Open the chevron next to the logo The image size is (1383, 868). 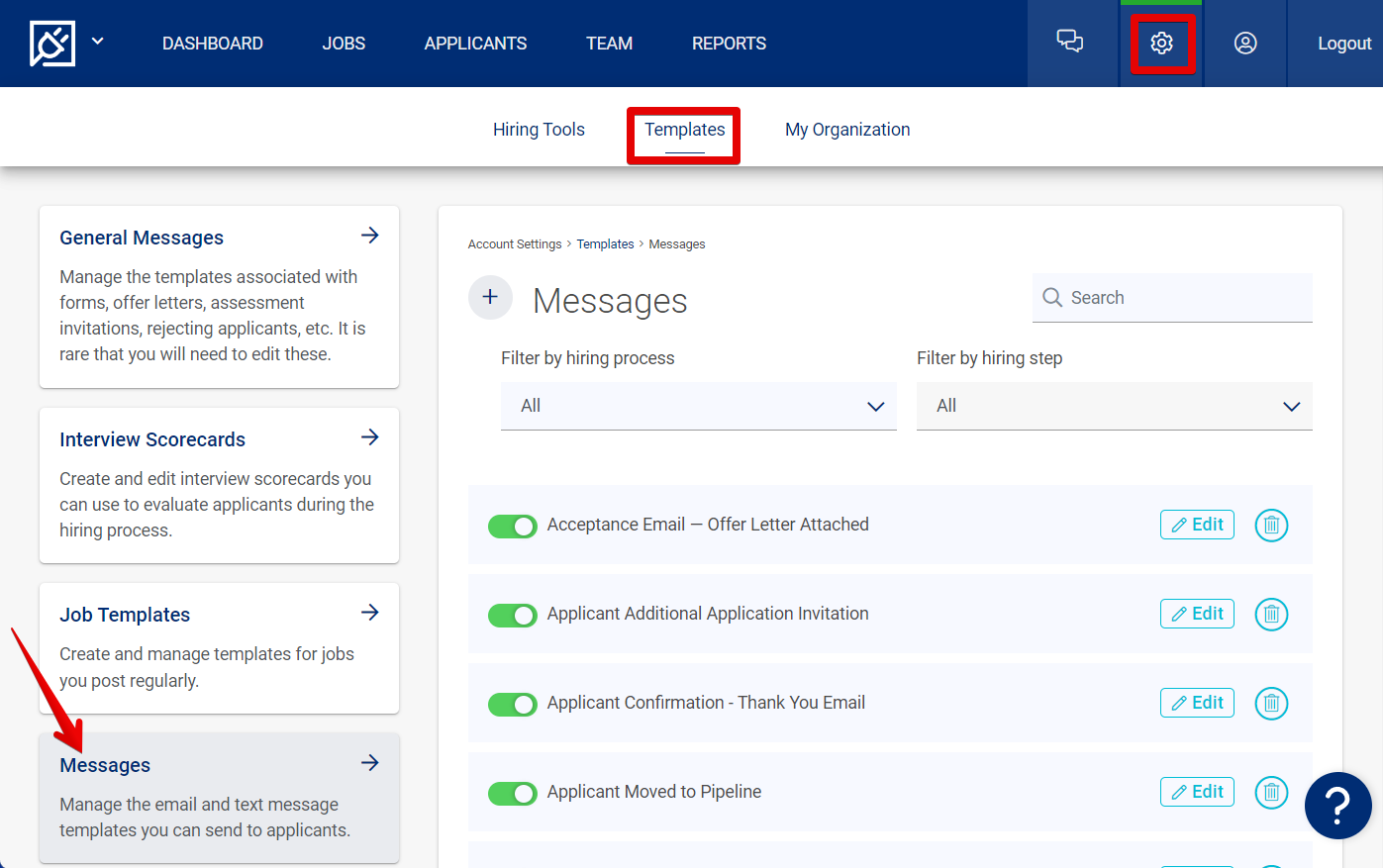pyautogui.click(x=96, y=43)
